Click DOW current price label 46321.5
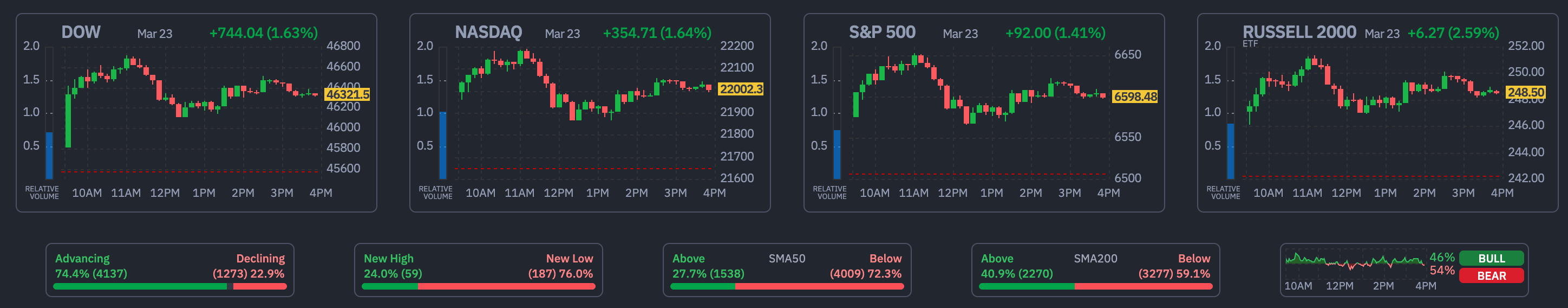This screenshot has width=1568, height=308. [x=347, y=94]
